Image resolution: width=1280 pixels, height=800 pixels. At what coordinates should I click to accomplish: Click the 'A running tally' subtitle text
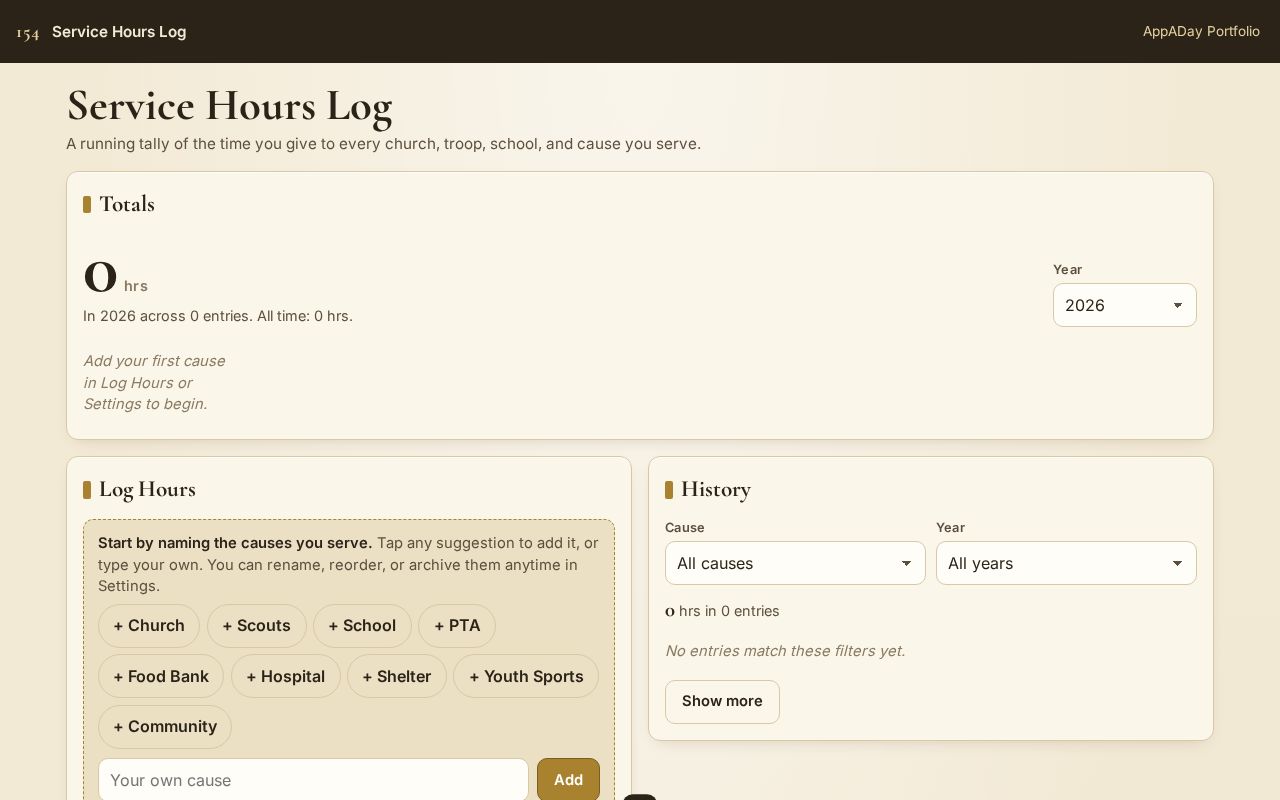point(383,144)
